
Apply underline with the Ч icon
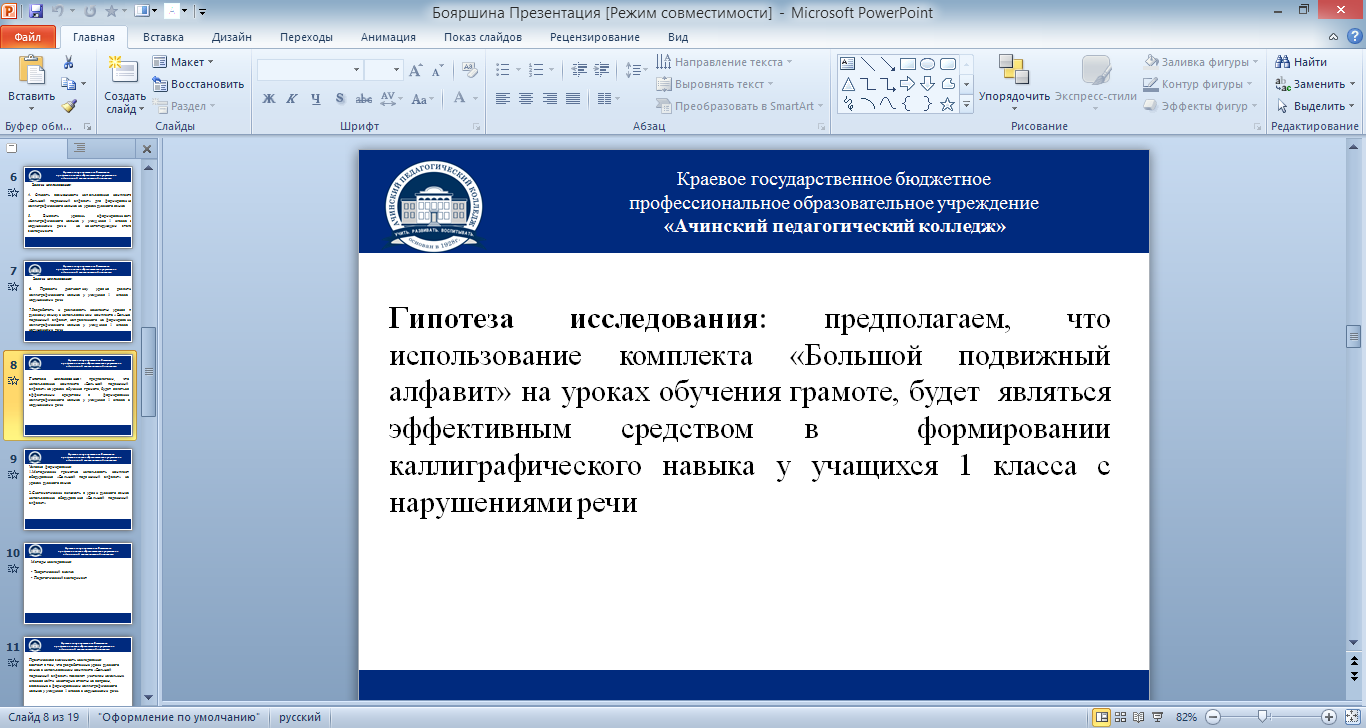click(315, 99)
